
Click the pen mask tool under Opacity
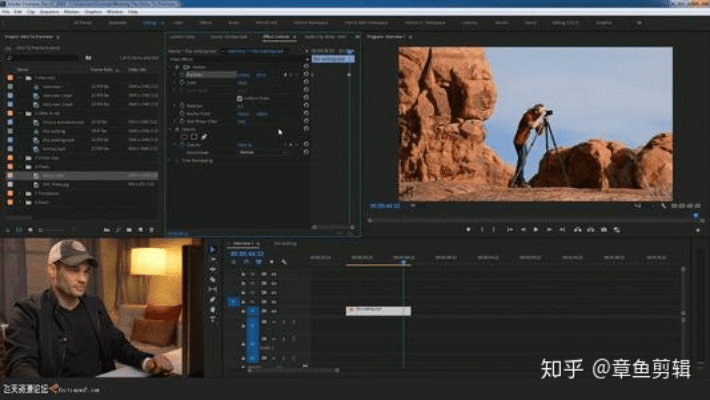[205, 136]
